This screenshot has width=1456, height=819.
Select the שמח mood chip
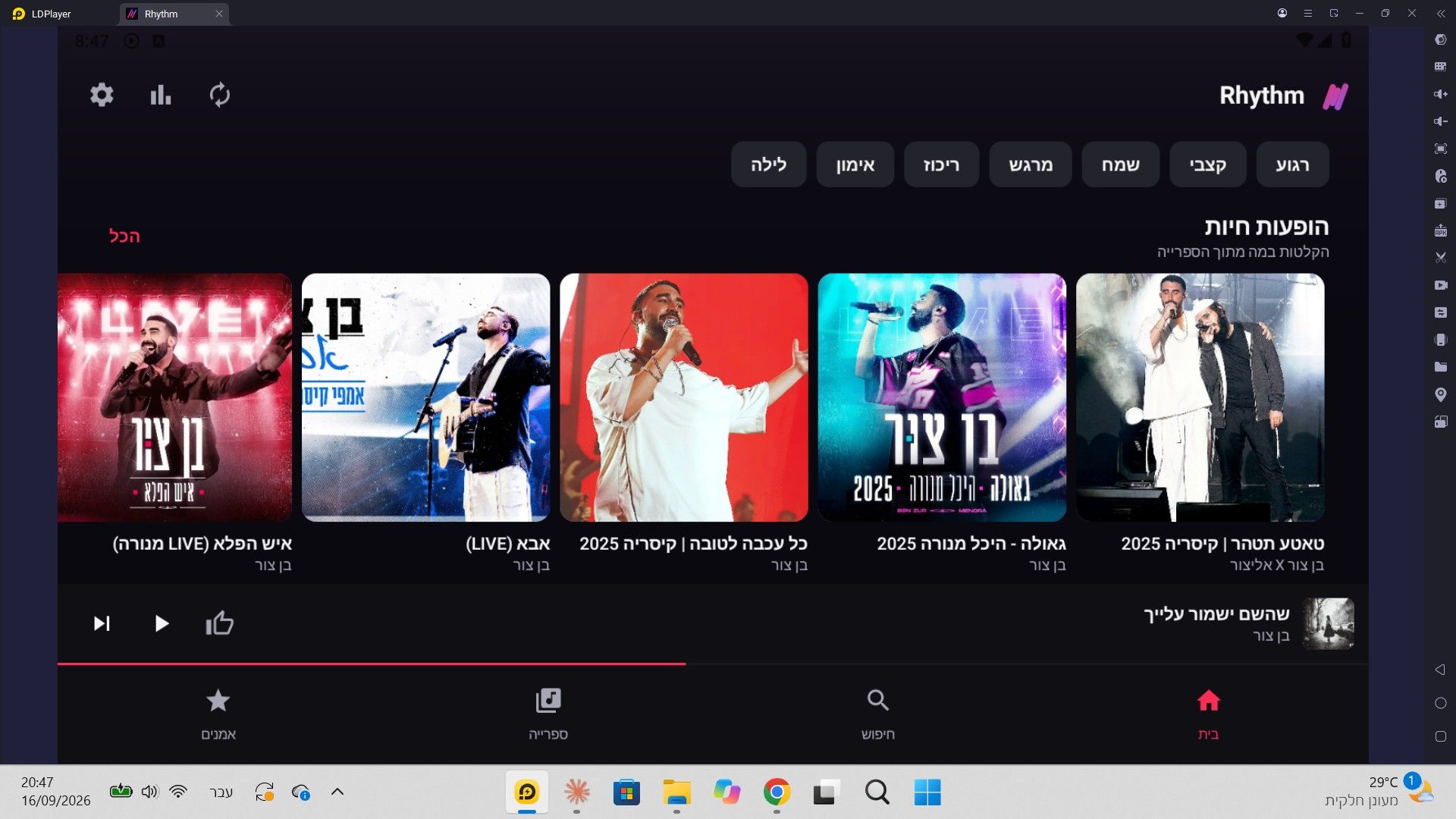pyautogui.click(x=1121, y=165)
